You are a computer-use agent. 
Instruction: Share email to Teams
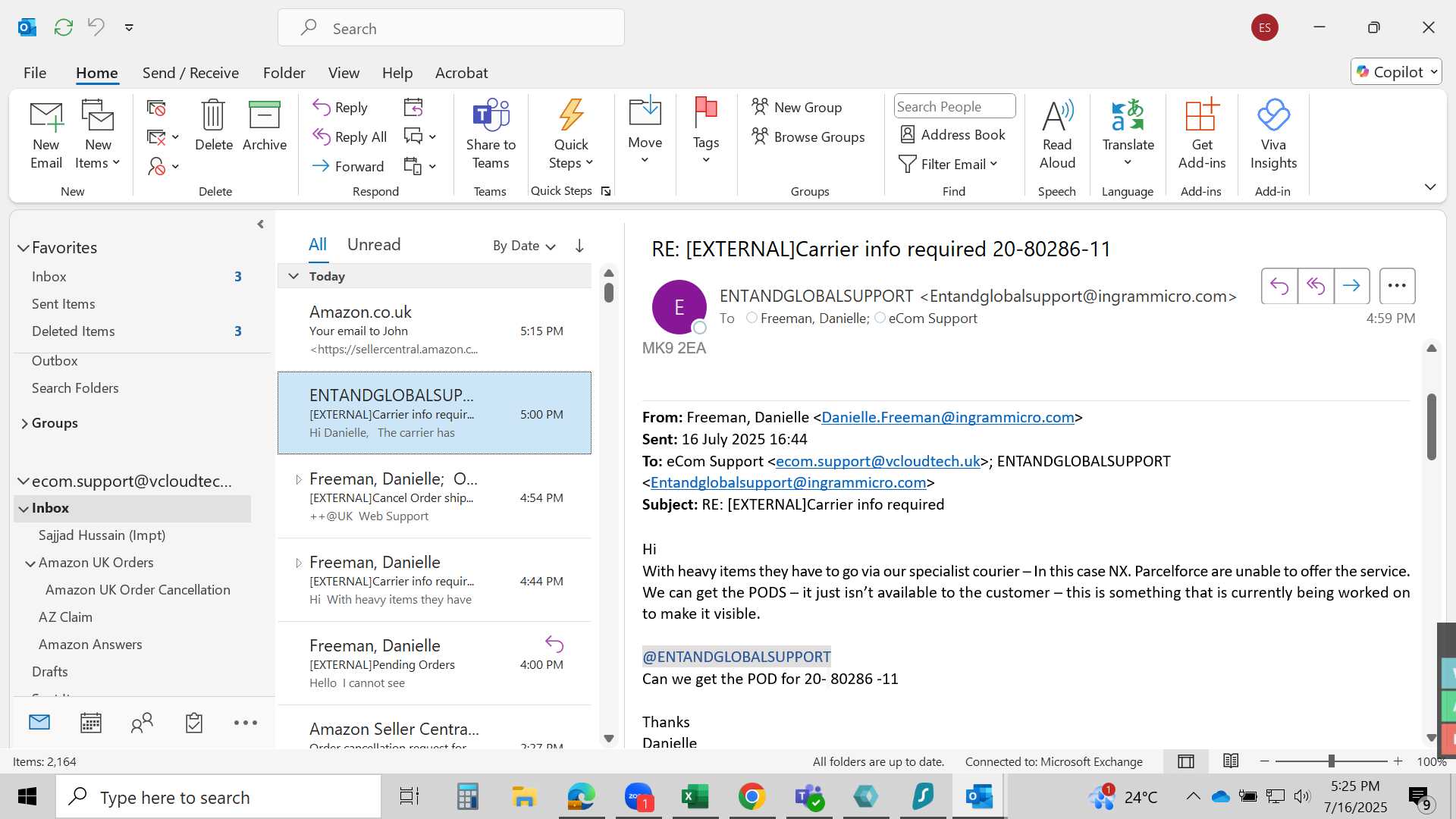pyautogui.click(x=491, y=135)
